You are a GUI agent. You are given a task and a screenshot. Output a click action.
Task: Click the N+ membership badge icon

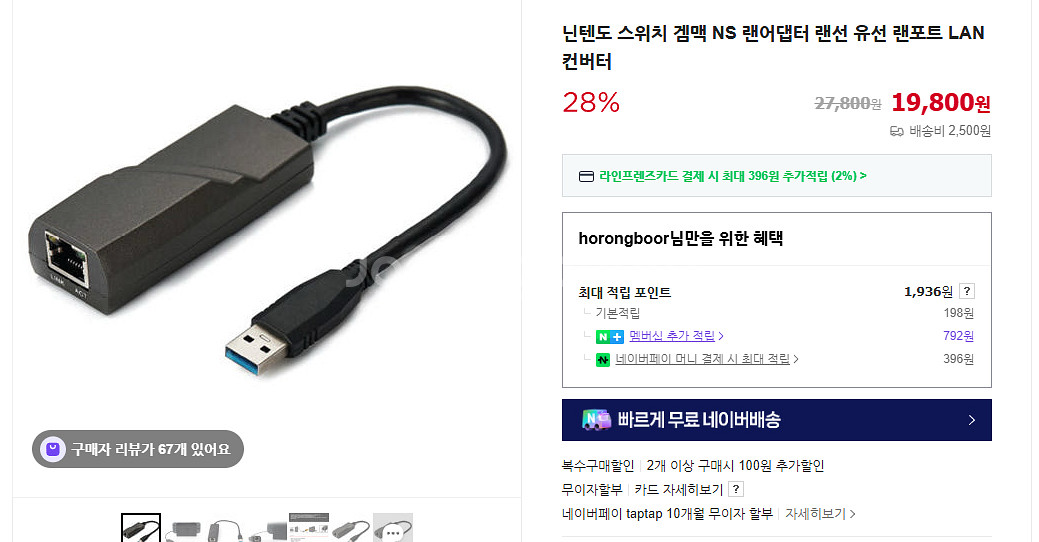coord(610,337)
